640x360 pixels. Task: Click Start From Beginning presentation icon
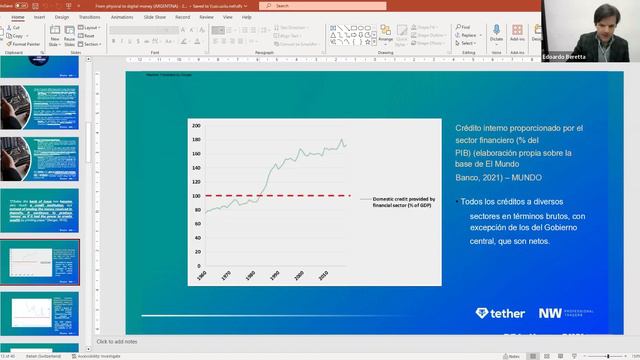(69, 6)
